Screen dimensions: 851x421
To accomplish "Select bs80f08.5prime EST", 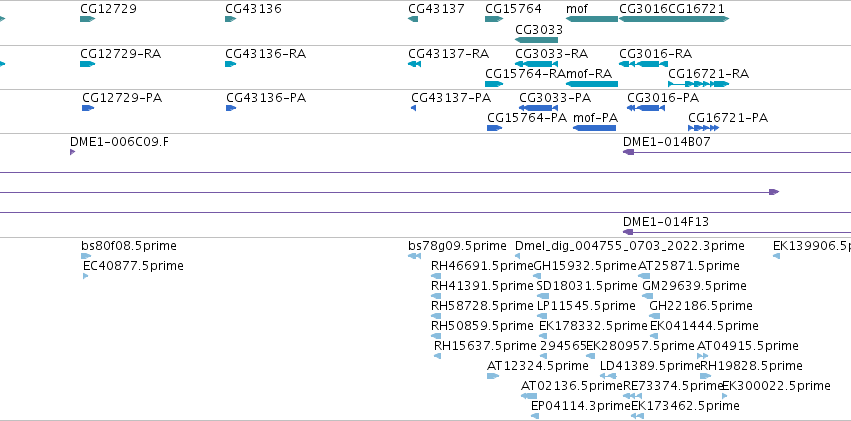I will coord(86,256).
